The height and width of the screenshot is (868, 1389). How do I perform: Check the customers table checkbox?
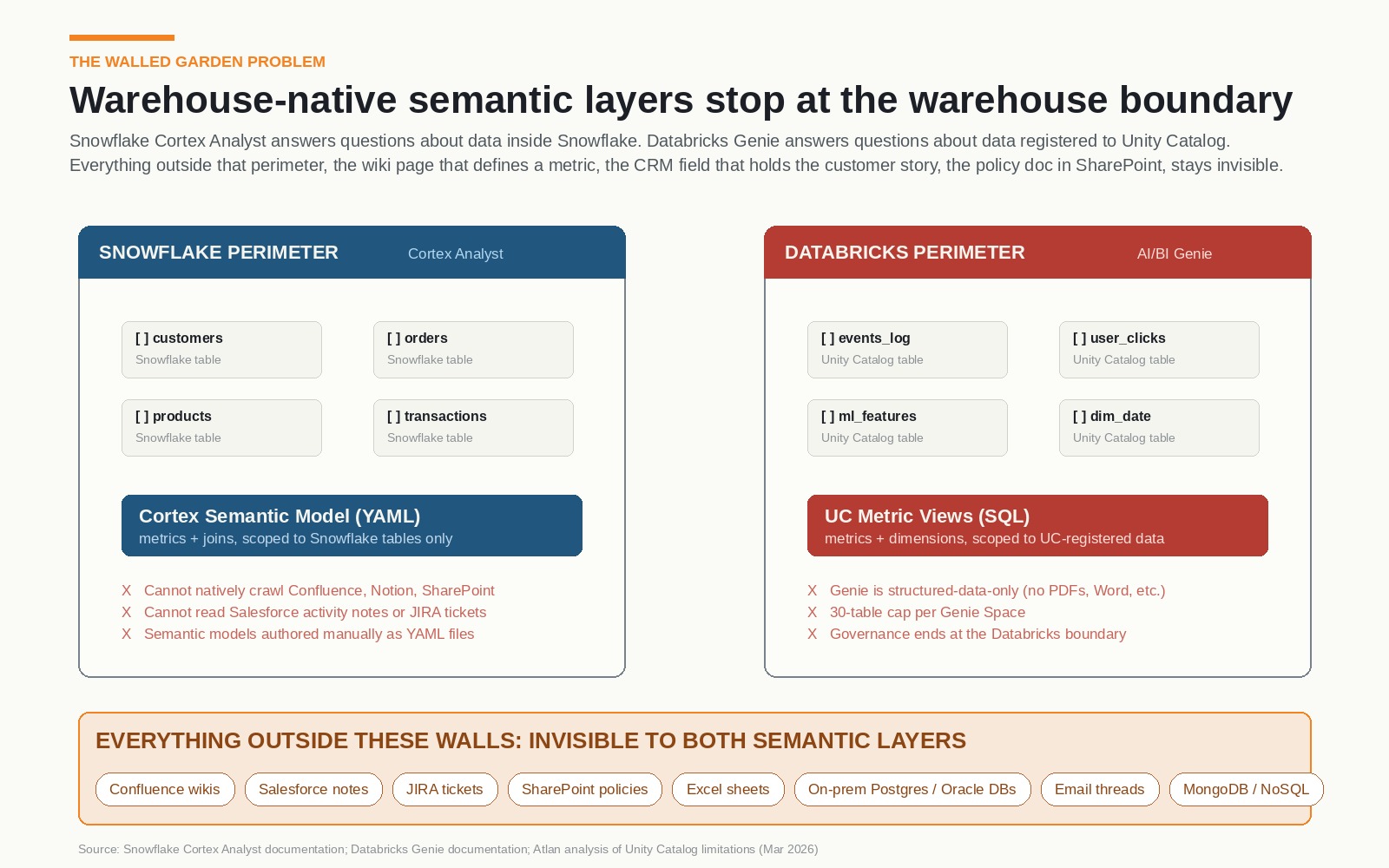142,339
